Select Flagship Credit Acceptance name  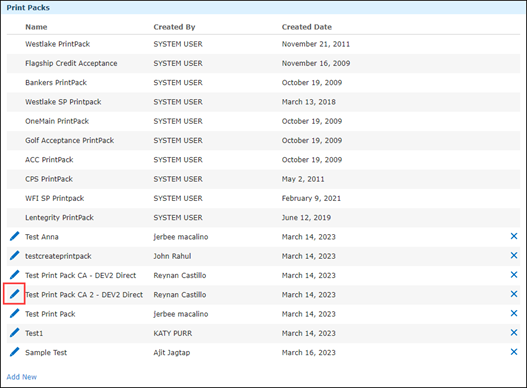click(71, 63)
